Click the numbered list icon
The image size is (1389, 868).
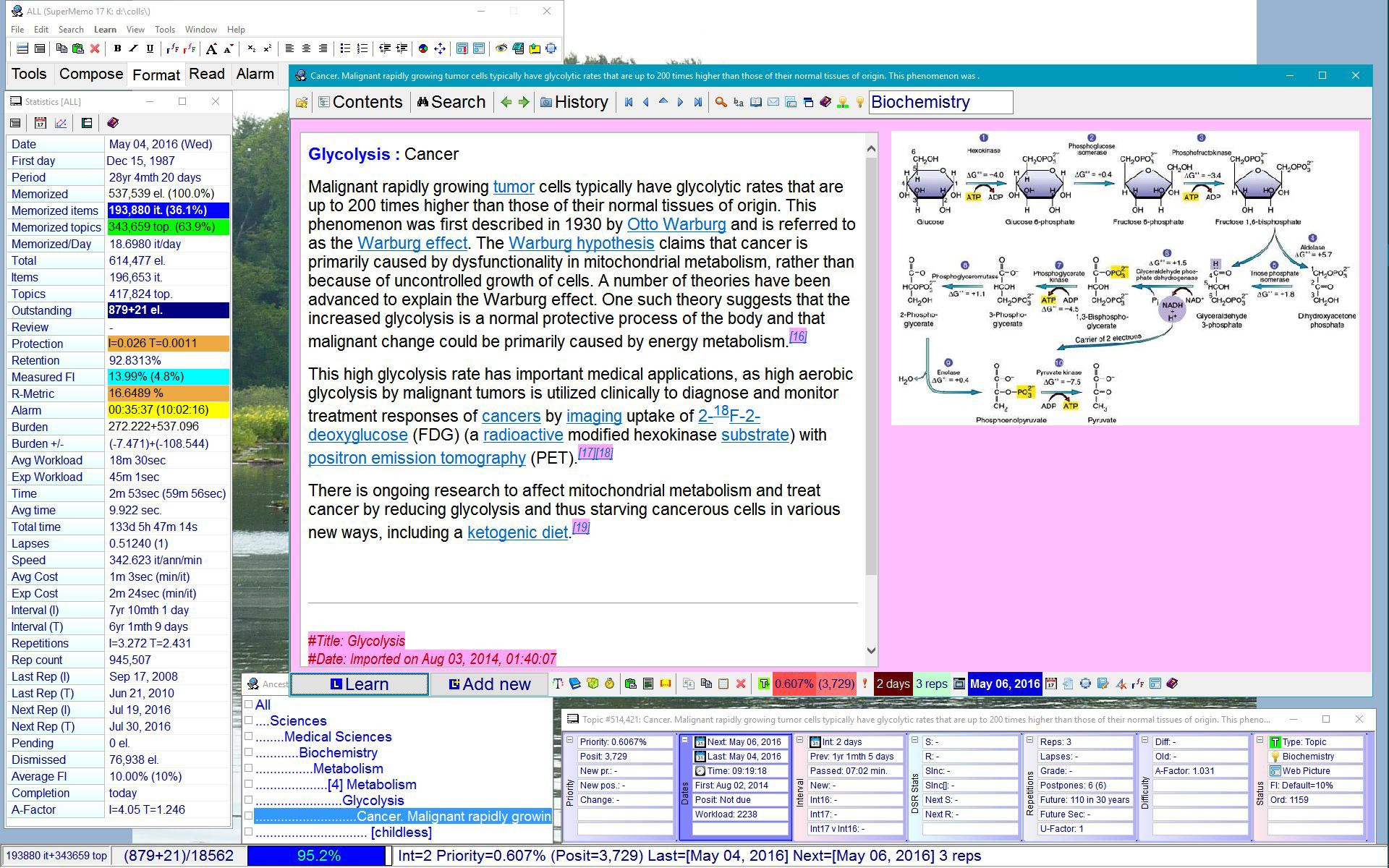coord(362,48)
